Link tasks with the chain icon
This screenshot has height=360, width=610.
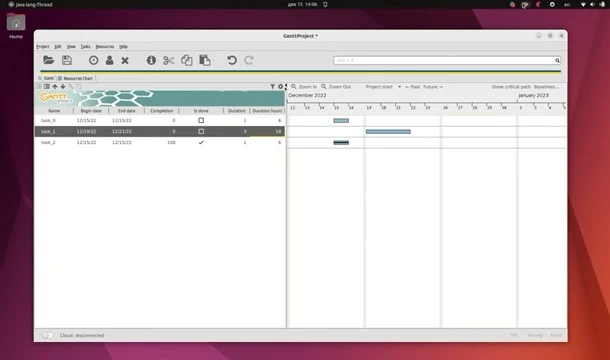(71, 86)
